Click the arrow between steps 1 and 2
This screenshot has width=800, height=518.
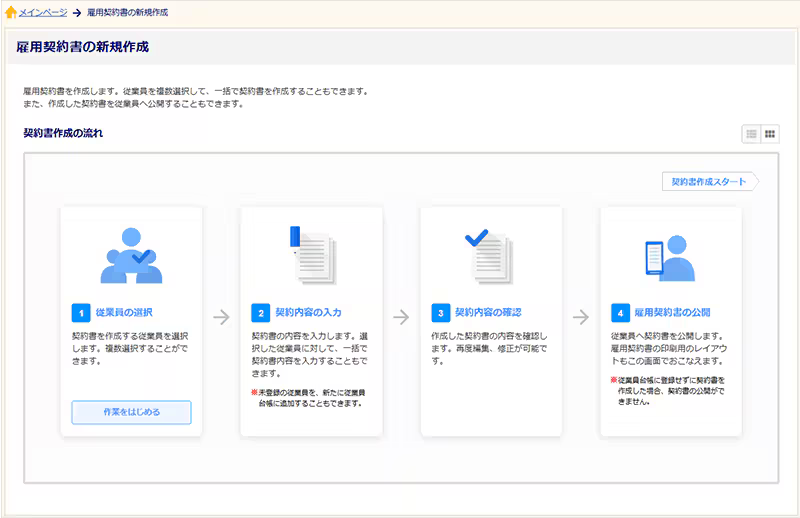(221, 317)
